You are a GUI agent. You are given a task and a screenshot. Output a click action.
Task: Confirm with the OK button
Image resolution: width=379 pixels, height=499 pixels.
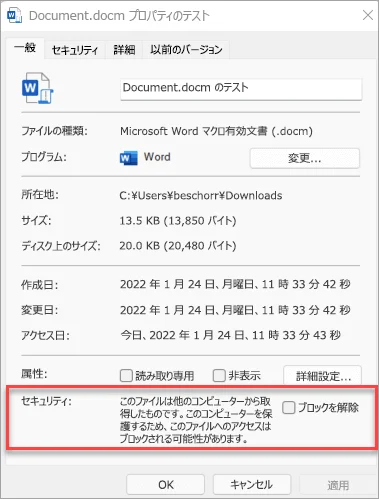click(166, 484)
